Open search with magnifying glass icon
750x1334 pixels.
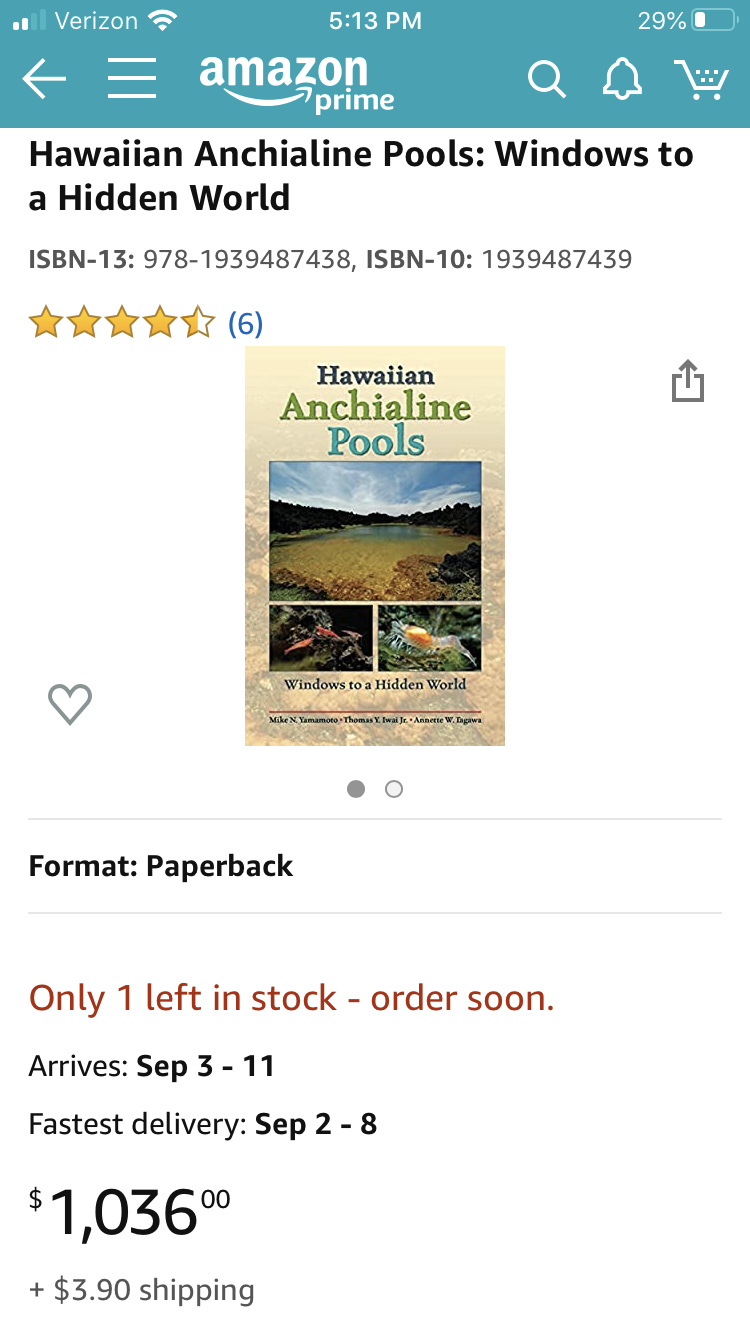pos(546,79)
